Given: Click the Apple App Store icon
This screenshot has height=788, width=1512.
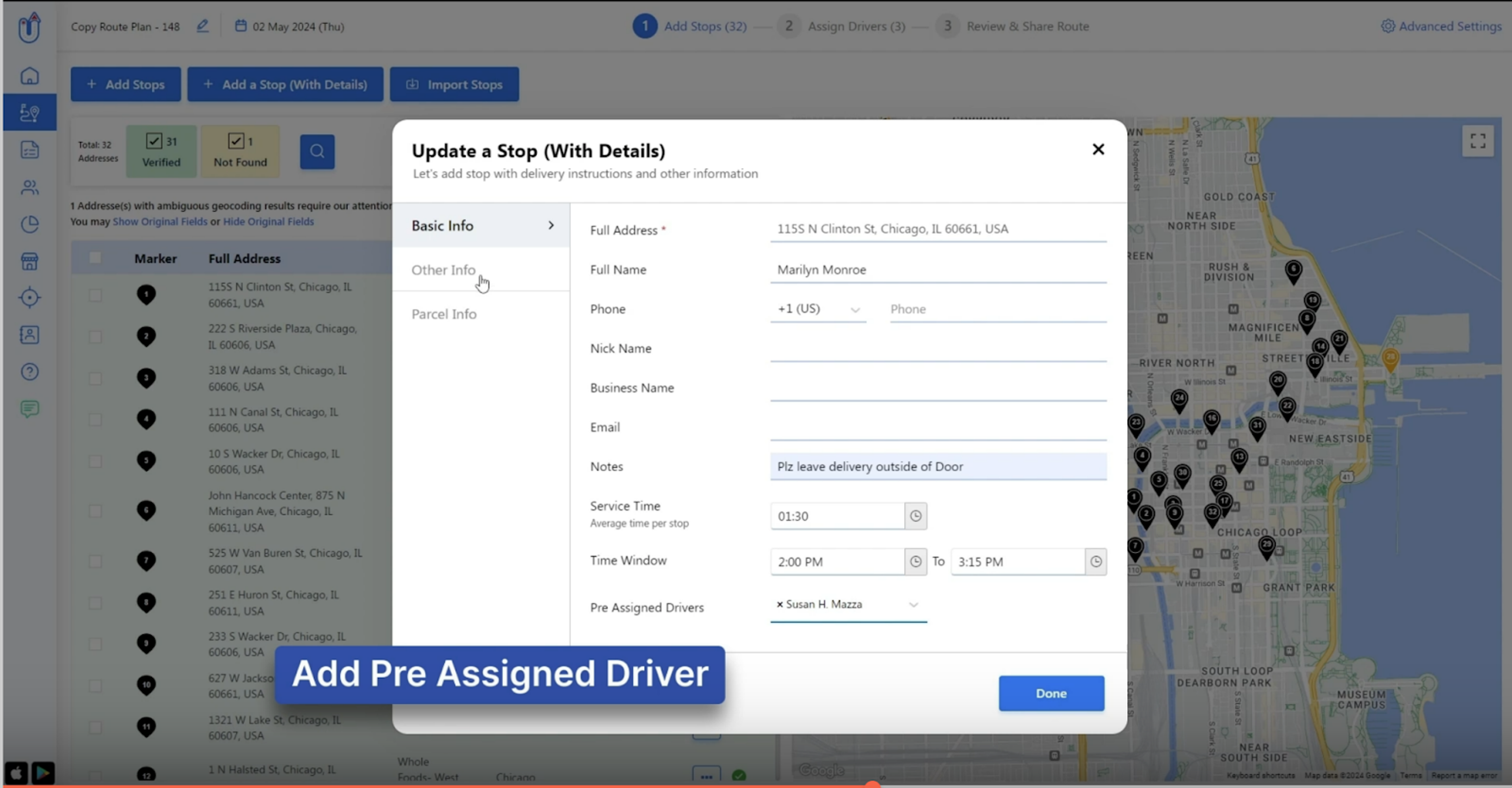Looking at the screenshot, I should tap(17, 773).
